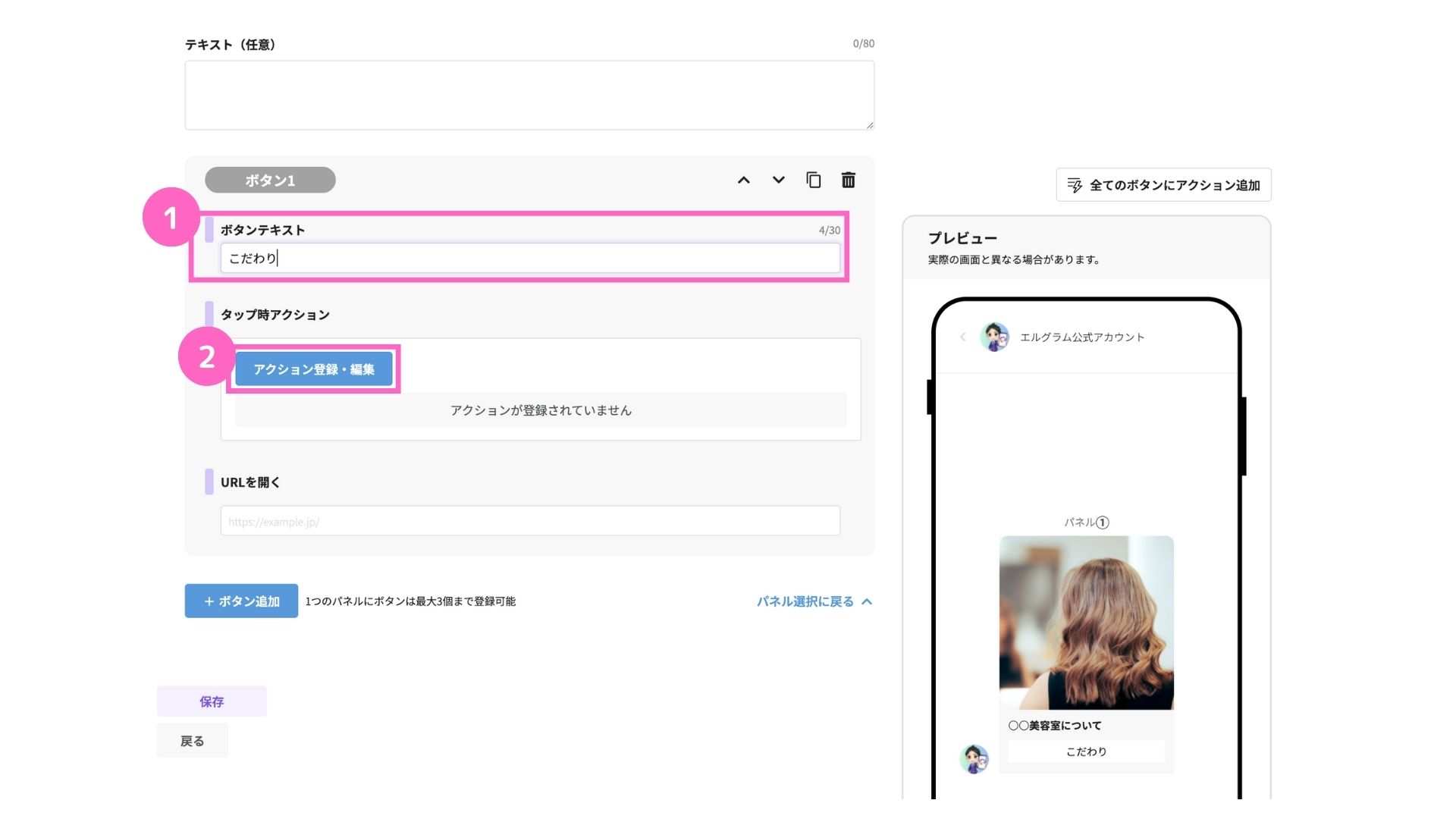Click the アクションが登録されていません message
This screenshot has width=1456, height=819.
tap(541, 410)
